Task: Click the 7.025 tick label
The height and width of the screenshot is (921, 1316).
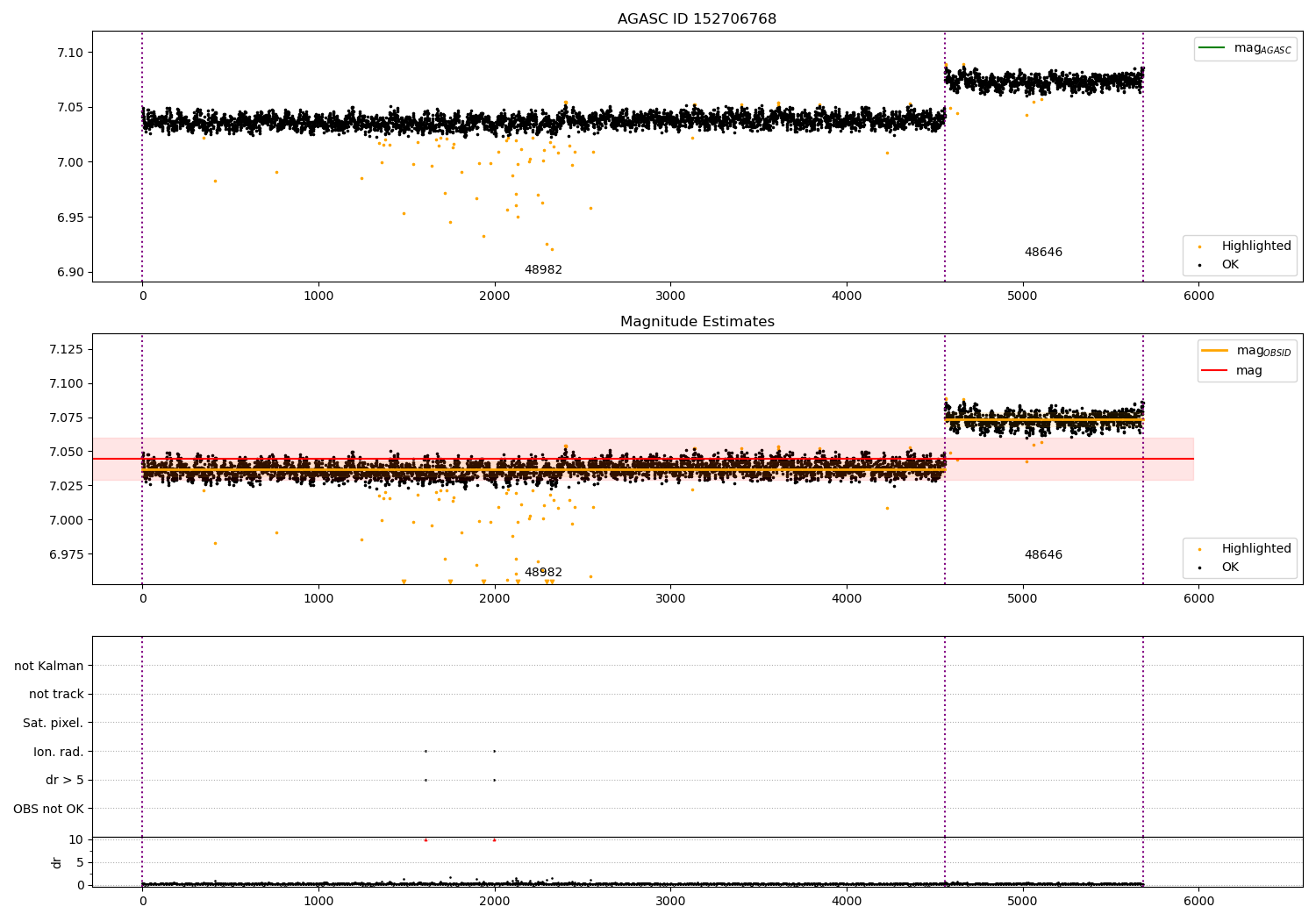Action: (x=66, y=486)
